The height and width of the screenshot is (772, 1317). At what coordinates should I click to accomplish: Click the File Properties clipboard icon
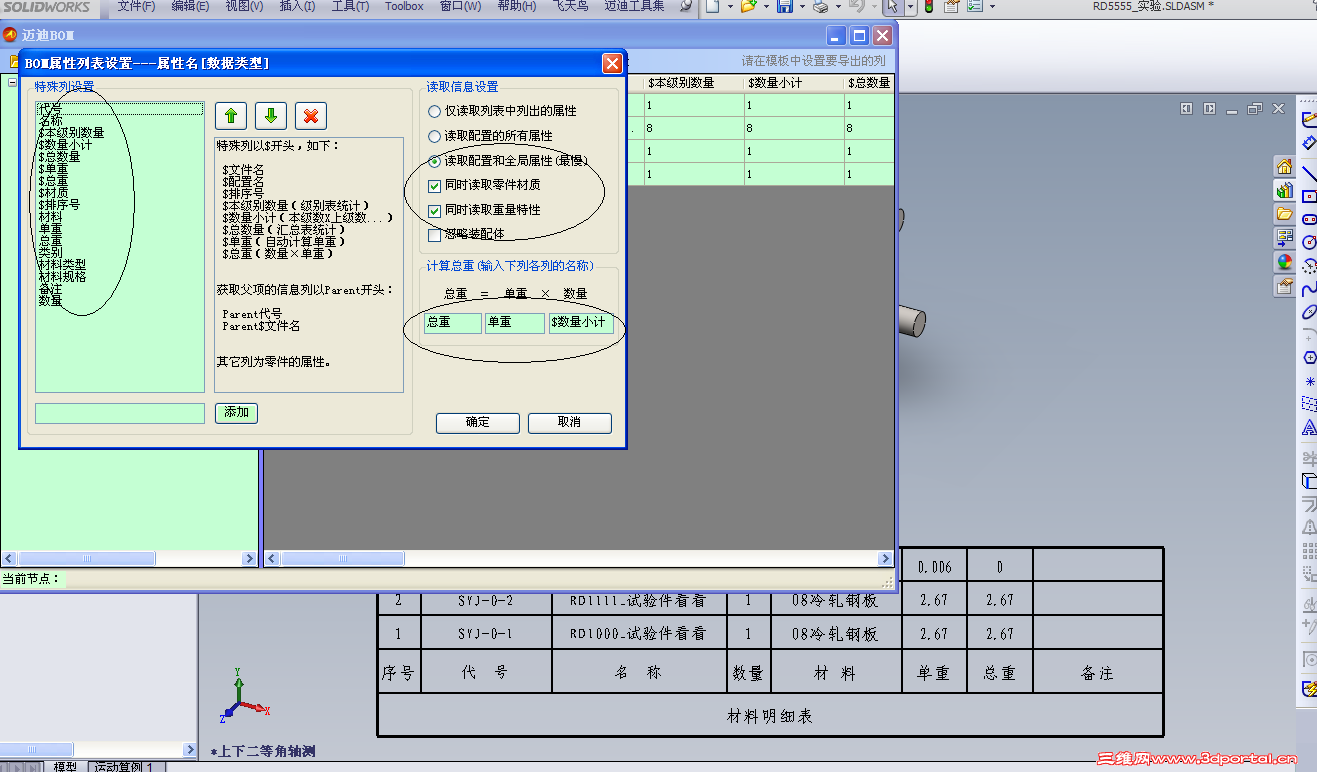(x=951, y=7)
